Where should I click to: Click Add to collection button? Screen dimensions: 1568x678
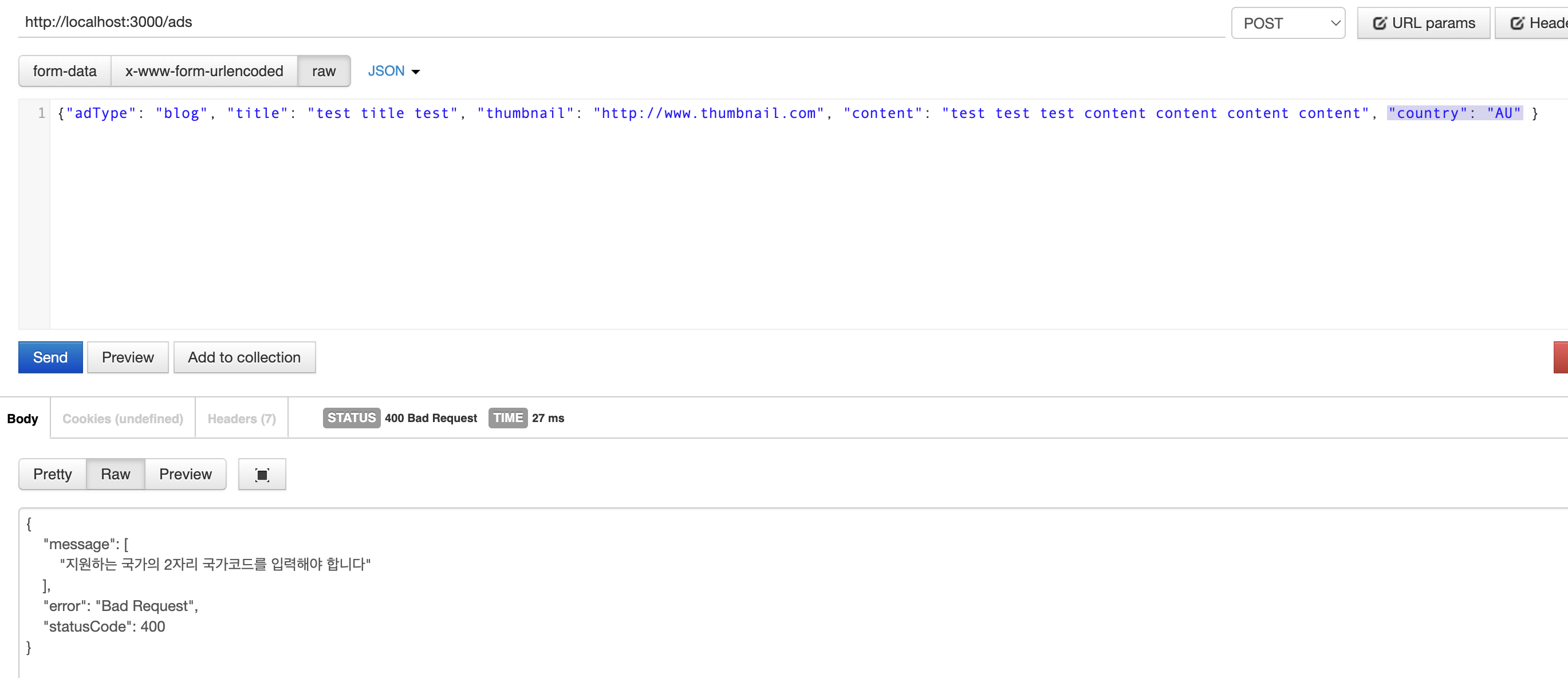pos(244,357)
